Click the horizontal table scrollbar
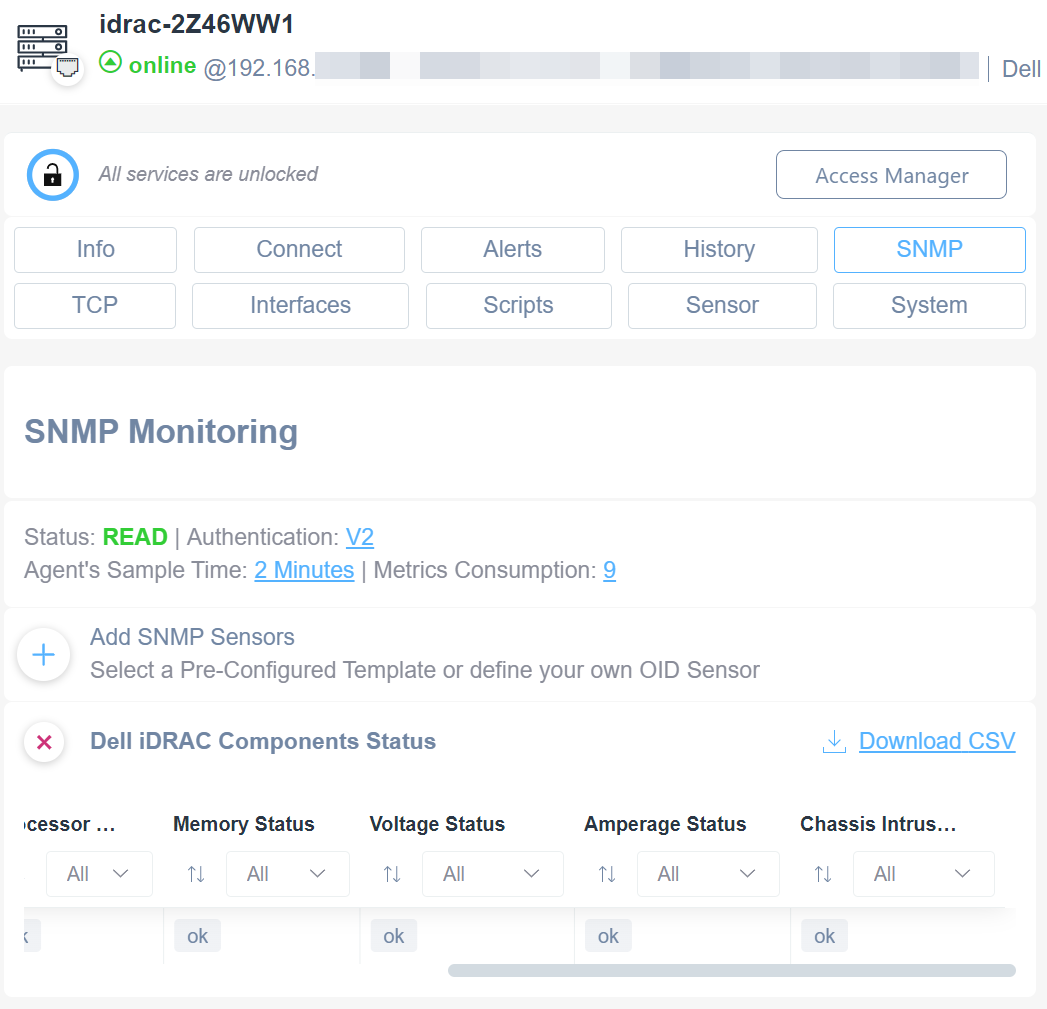The height and width of the screenshot is (1009, 1047). click(x=732, y=970)
